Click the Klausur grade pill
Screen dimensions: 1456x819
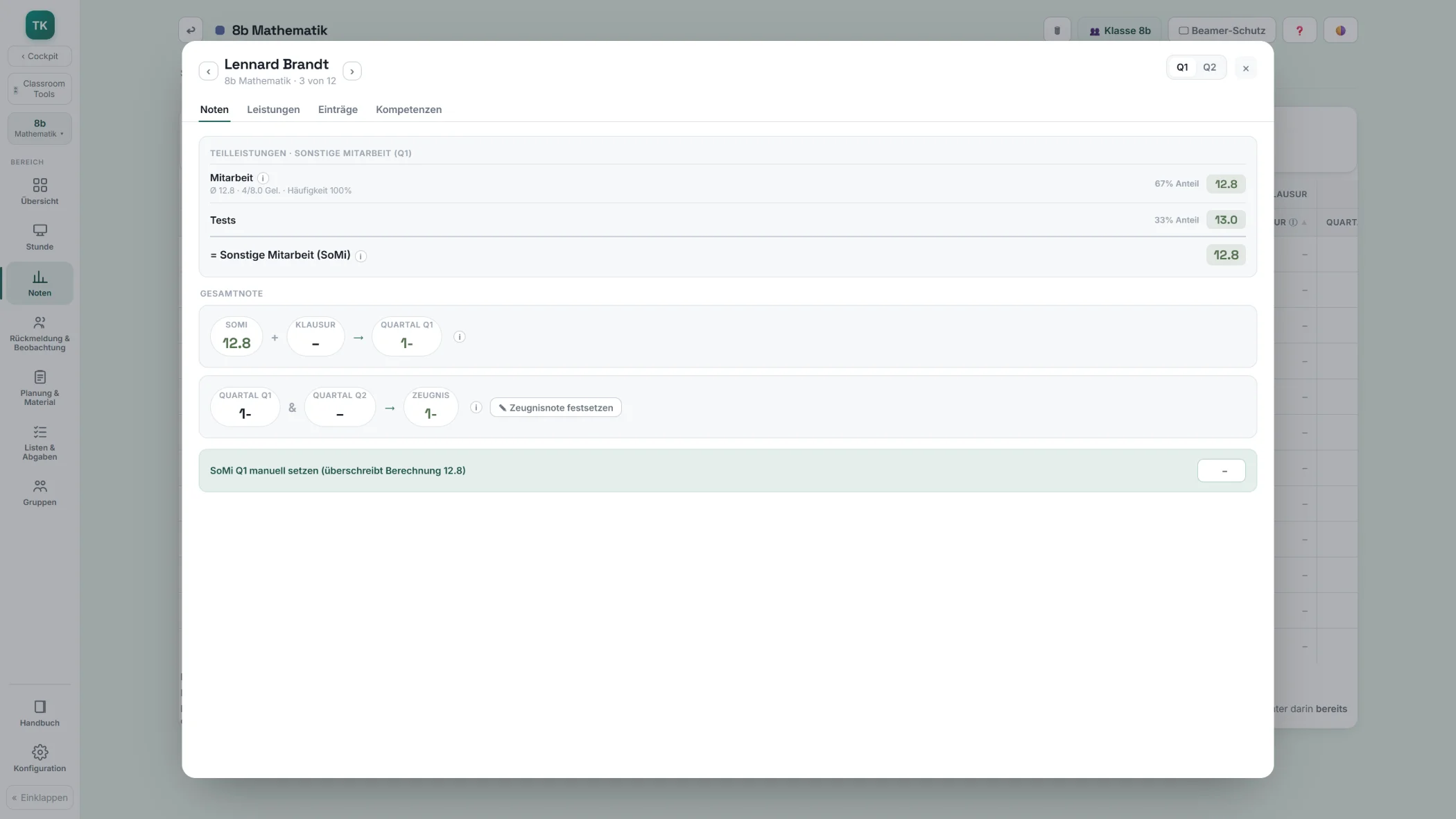(315, 336)
